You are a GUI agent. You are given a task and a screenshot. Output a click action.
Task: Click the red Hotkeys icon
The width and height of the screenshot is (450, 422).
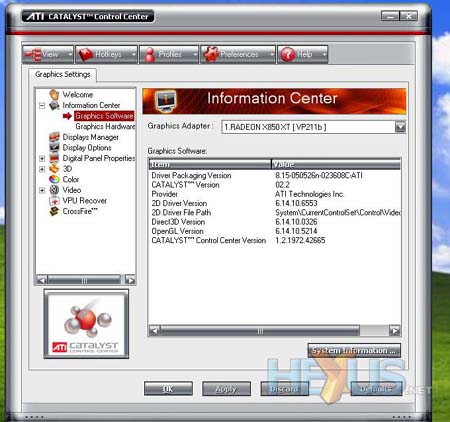[x=85, y=55]
